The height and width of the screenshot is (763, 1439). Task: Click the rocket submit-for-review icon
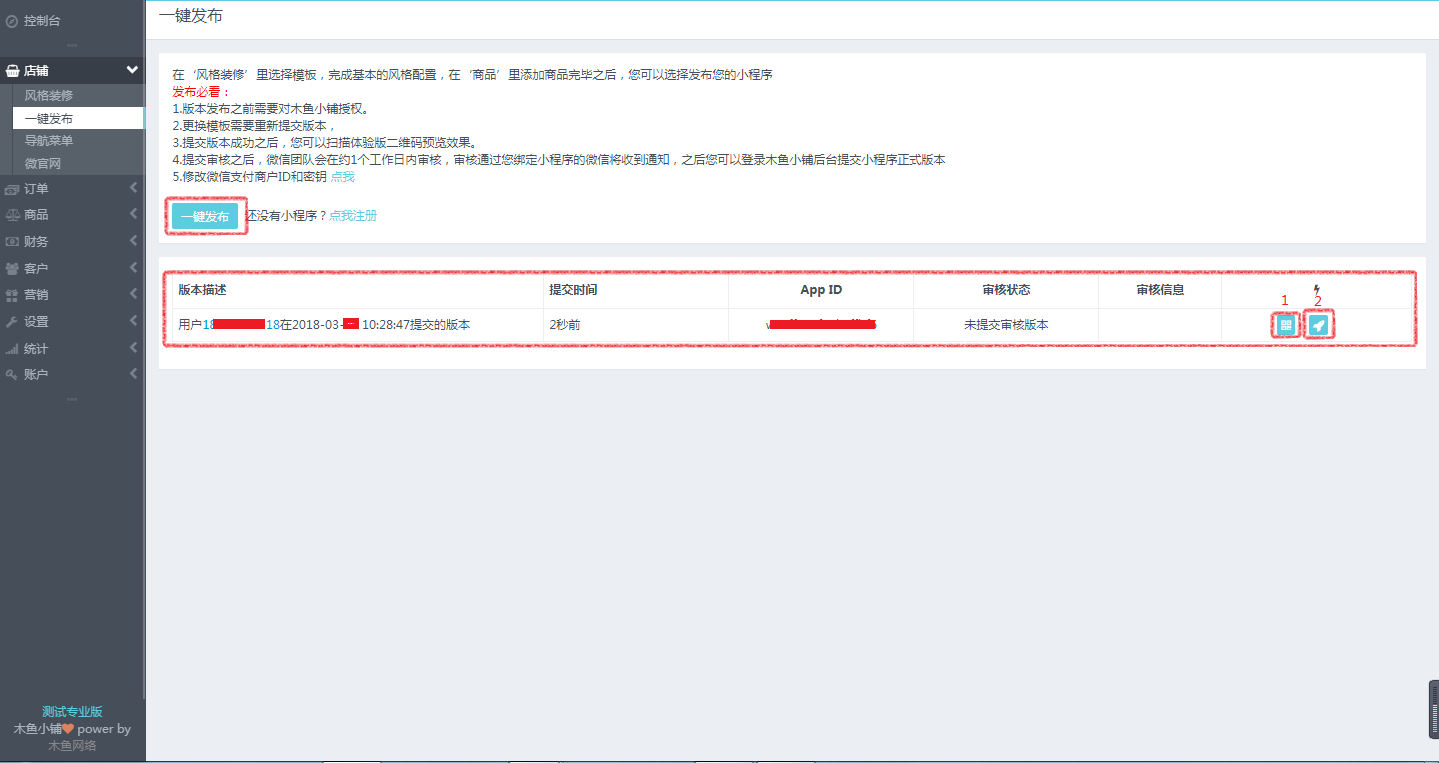click(1318, 324)
